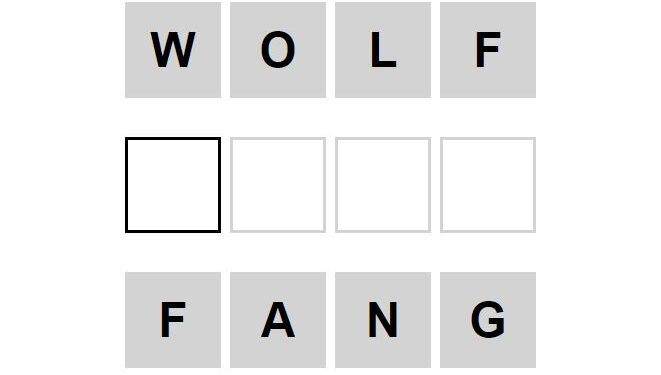
Task: Select the O tile in top row
Action: 278,50
